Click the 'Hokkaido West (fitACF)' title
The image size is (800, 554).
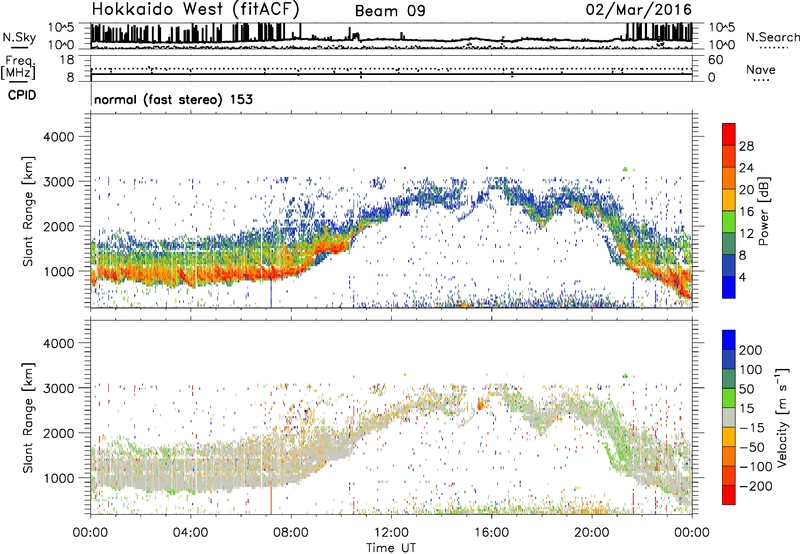195,9
